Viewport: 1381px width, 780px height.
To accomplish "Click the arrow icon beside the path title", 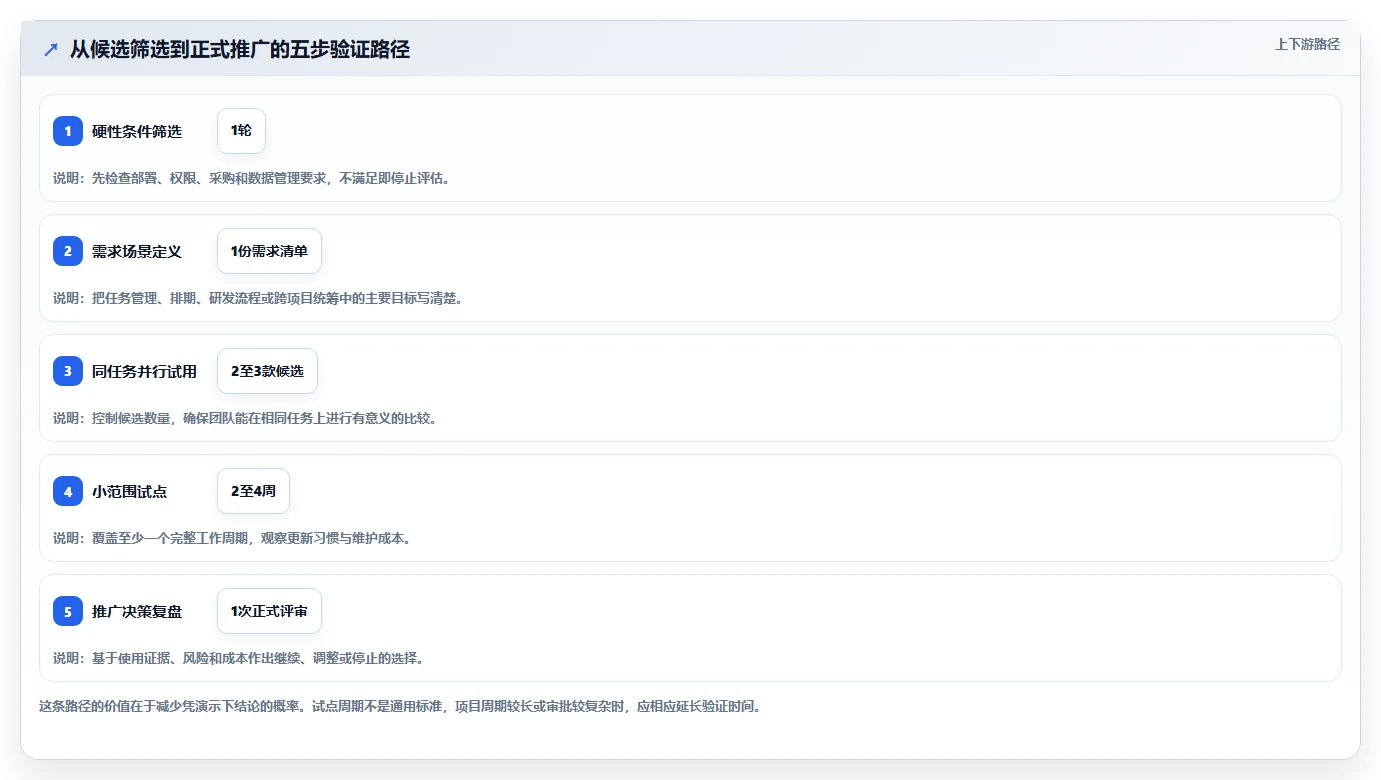I will point(50,49).
